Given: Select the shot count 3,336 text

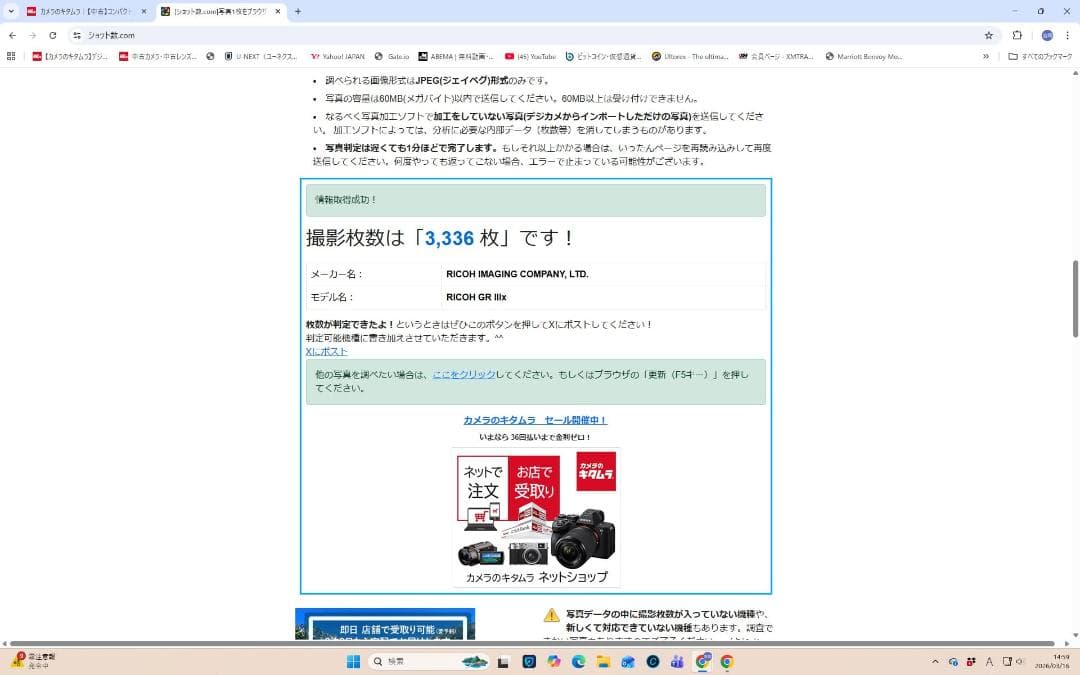Looking at the screenshot, I should 449,238.
